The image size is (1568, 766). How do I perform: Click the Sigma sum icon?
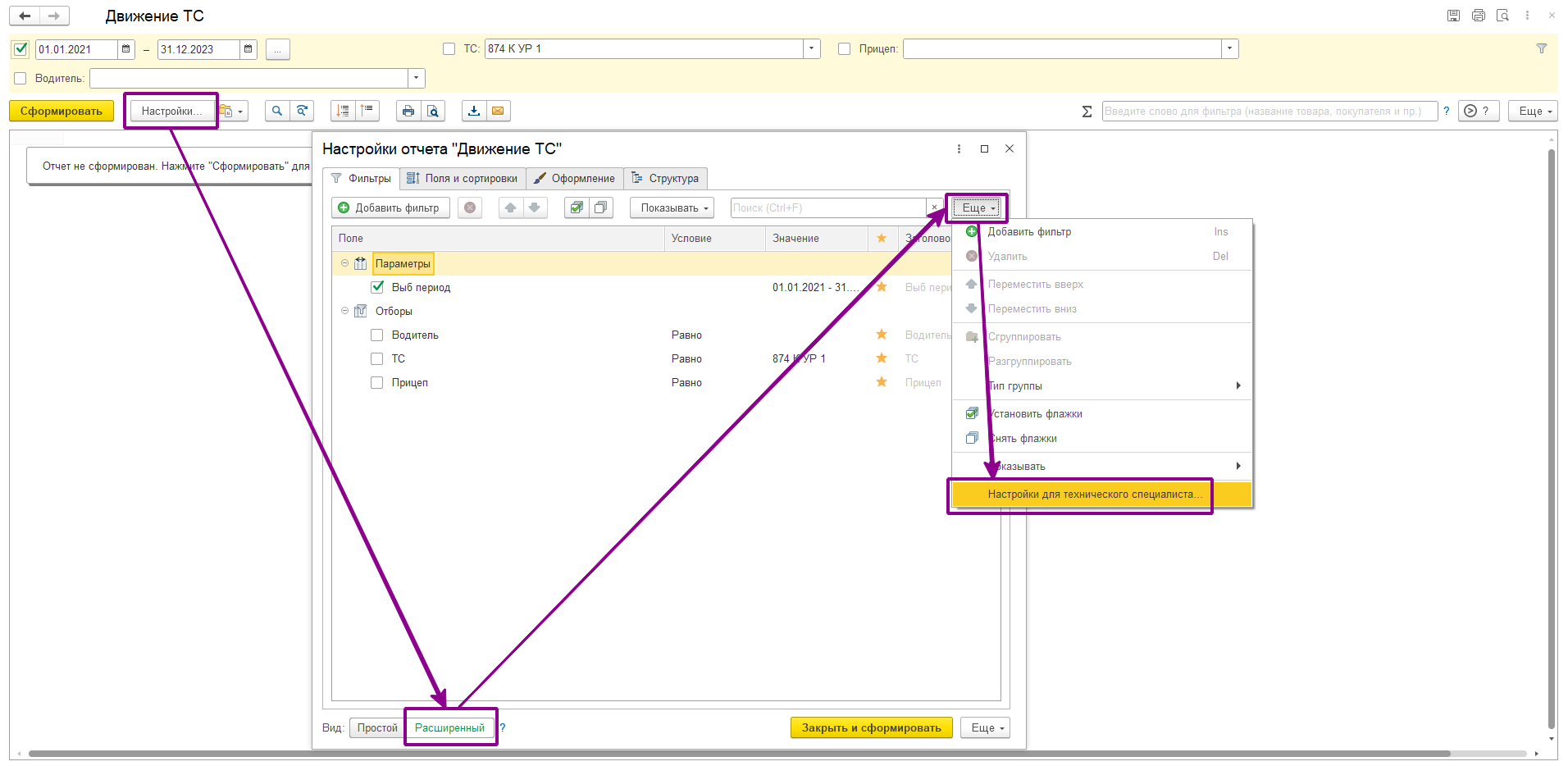(1087, 111)
